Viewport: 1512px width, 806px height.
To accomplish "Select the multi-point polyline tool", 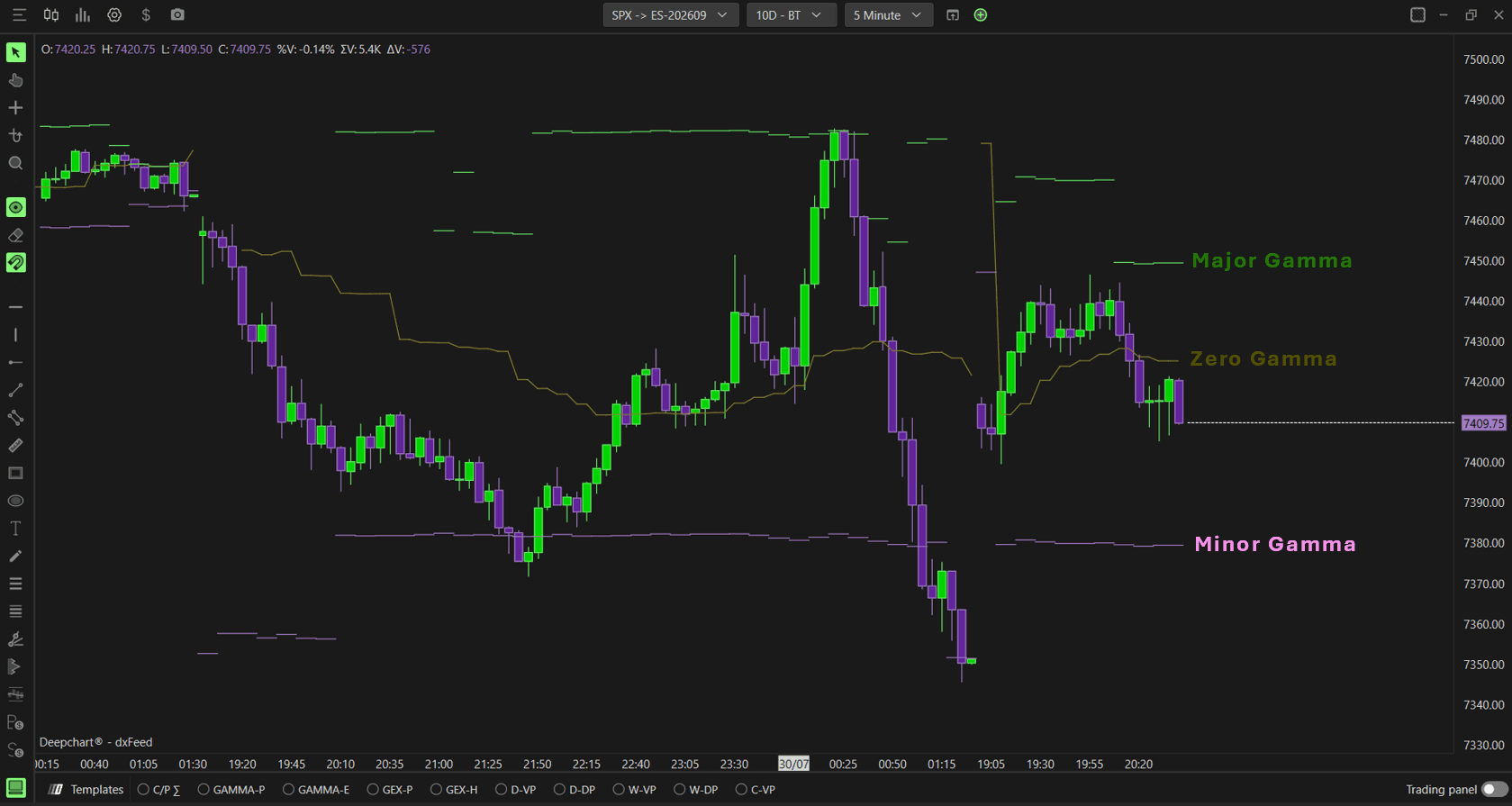I will (x=15, y=418).
